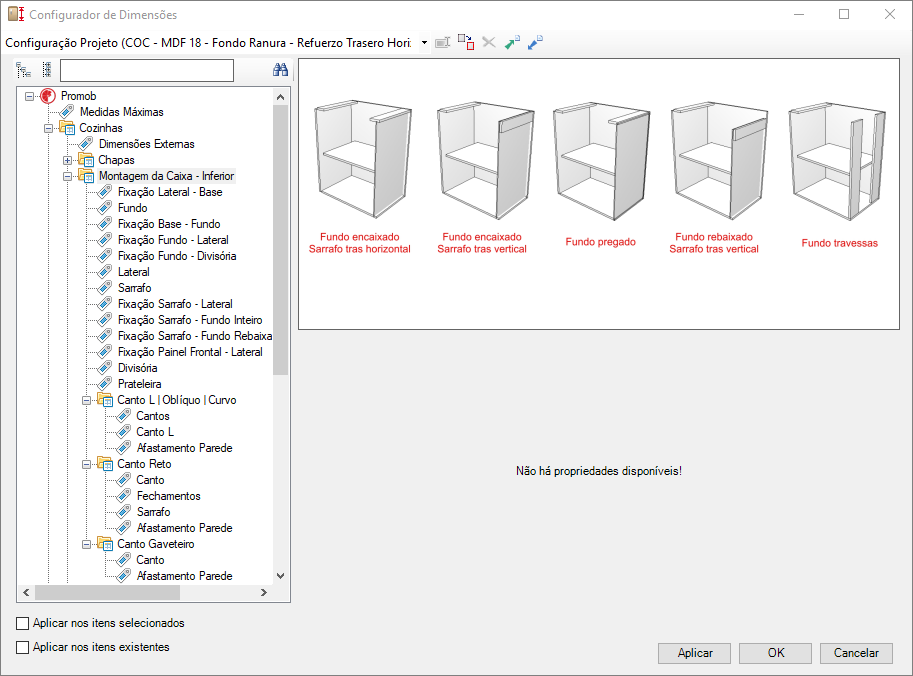Click the gray X delete configuration icon
Image resolution: width=913 pixels, height=676 pixels.
489,43
